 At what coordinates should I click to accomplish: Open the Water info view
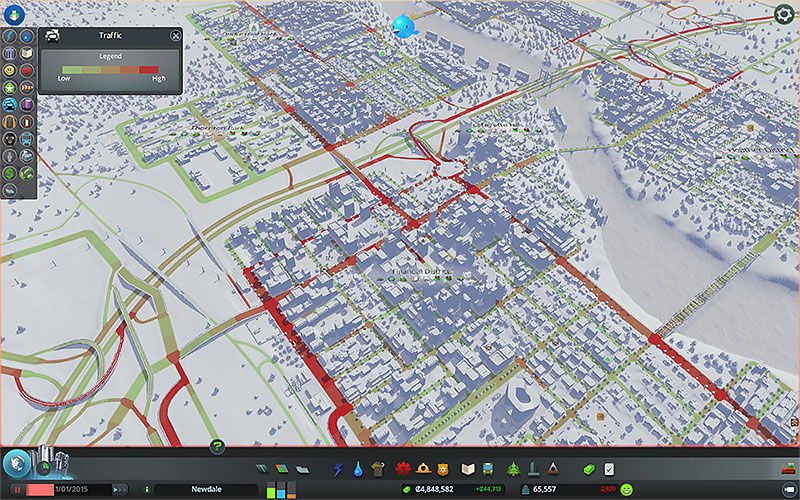(x=27, y=36)
